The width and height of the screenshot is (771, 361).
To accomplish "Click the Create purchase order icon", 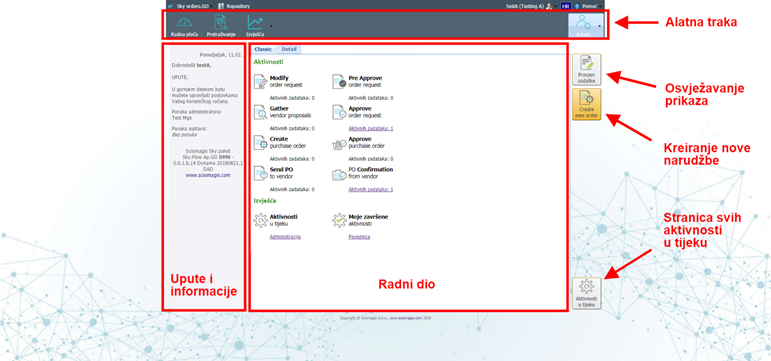I will 260,143.
